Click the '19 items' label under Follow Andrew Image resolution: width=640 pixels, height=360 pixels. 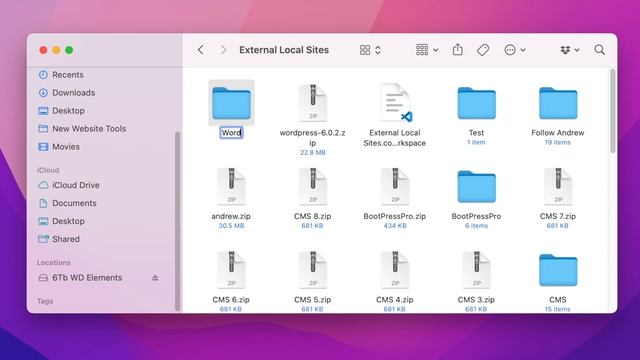(558, 142)
